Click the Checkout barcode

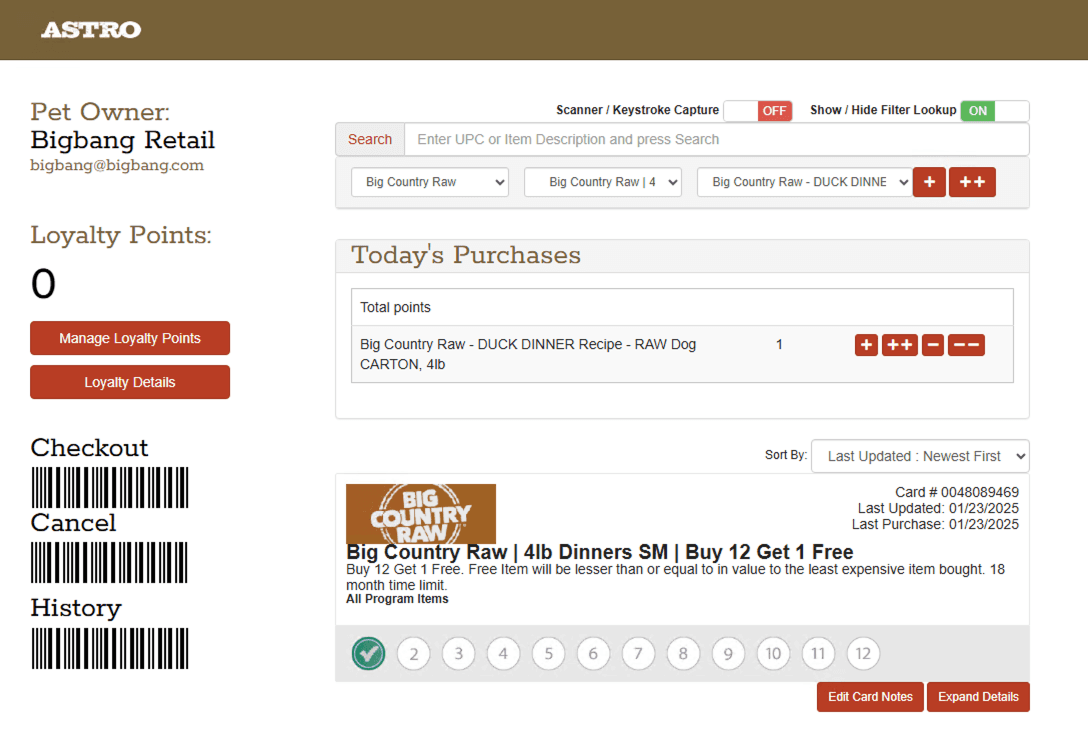[110, 488]
